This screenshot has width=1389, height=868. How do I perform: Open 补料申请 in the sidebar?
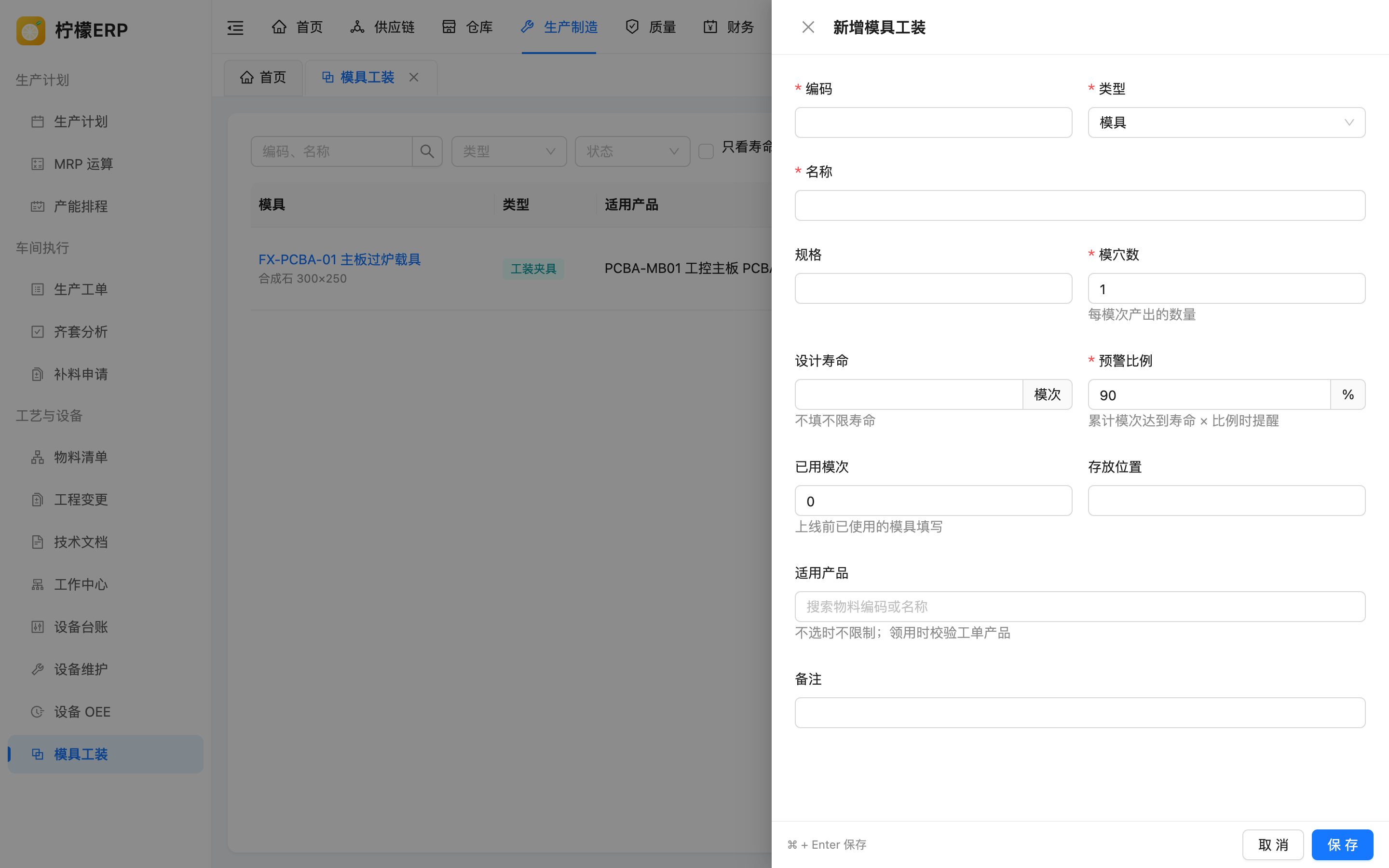click(106, 374)
